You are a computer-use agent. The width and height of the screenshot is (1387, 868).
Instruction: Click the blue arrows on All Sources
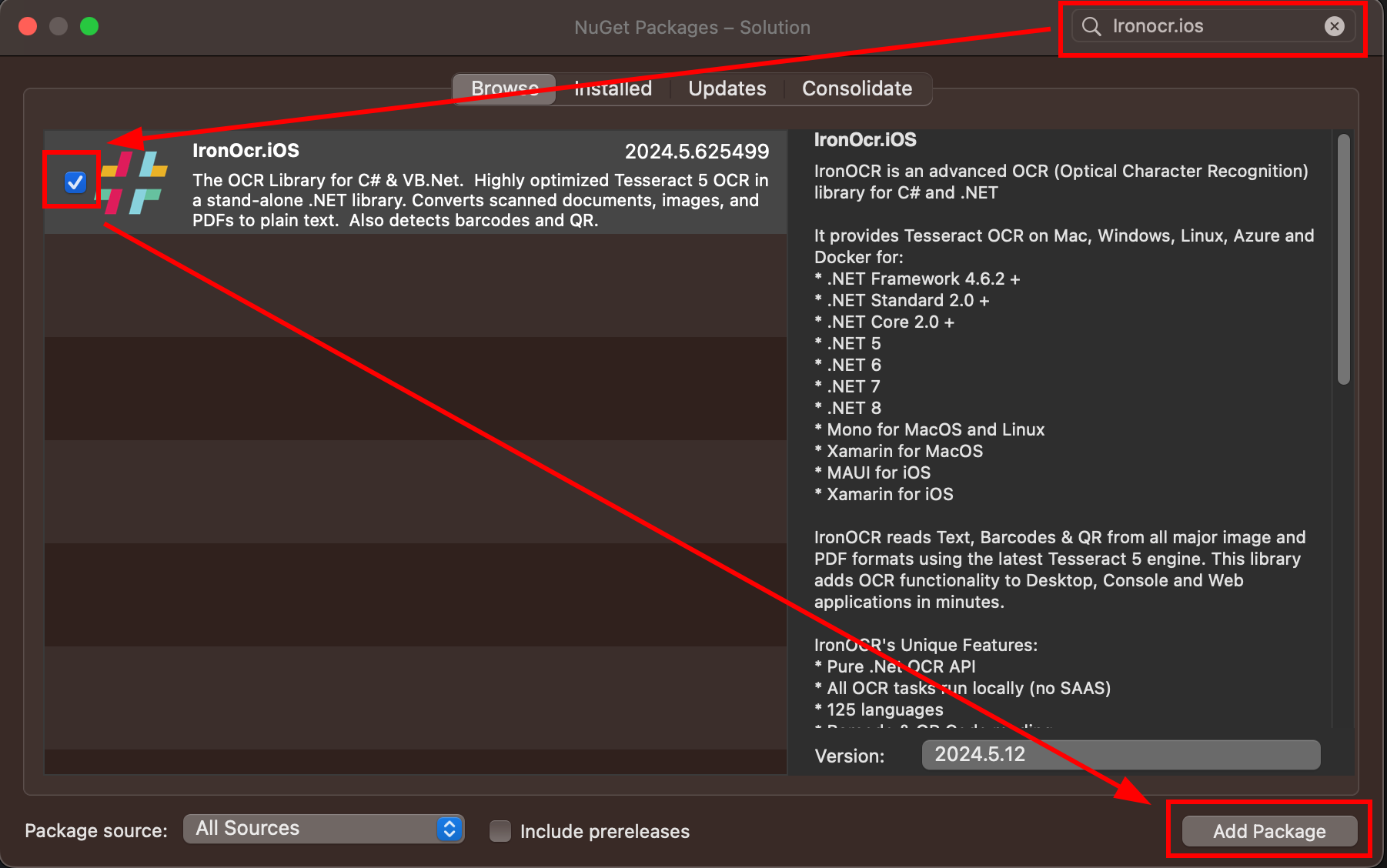[x=450, y=829]
